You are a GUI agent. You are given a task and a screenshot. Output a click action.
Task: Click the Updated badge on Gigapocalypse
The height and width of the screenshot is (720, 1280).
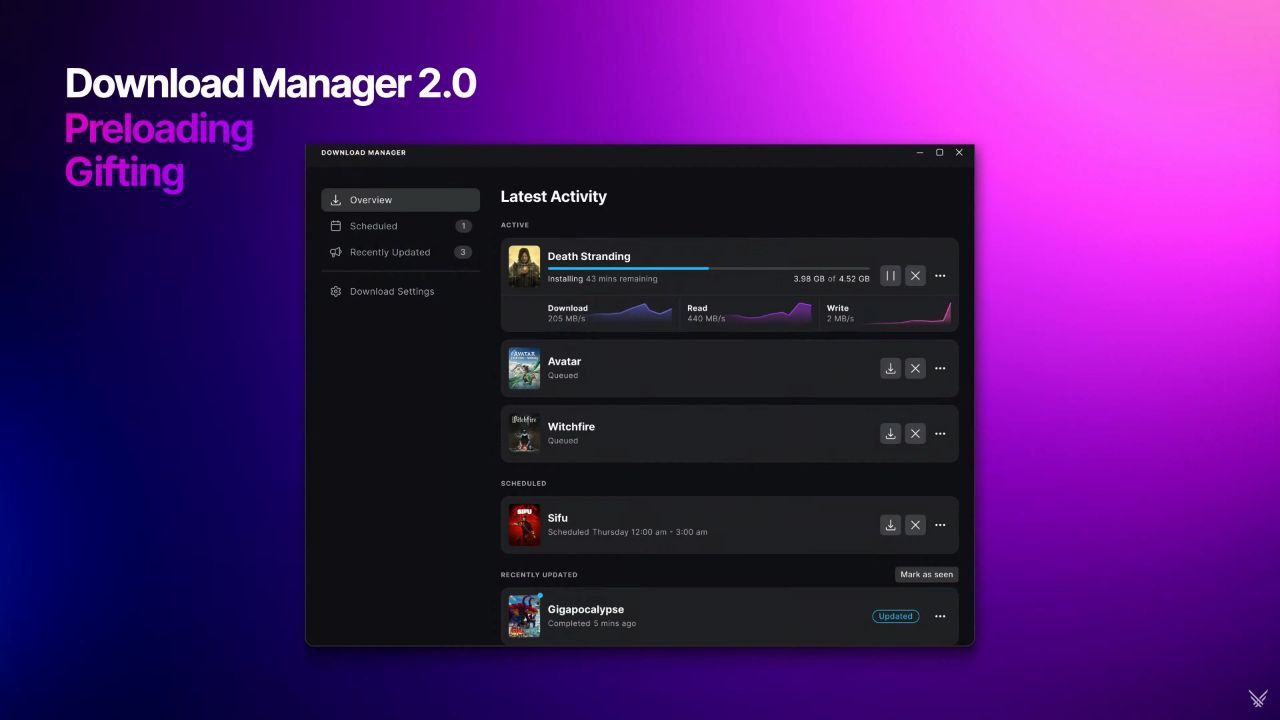(895, 616)
